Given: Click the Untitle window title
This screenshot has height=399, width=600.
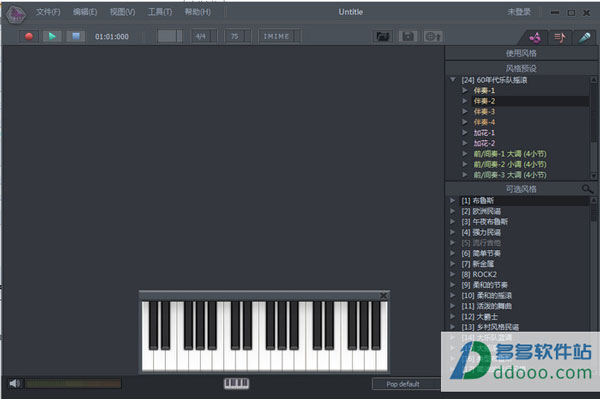Looking at the screenshot, I should tap(351, 12).
